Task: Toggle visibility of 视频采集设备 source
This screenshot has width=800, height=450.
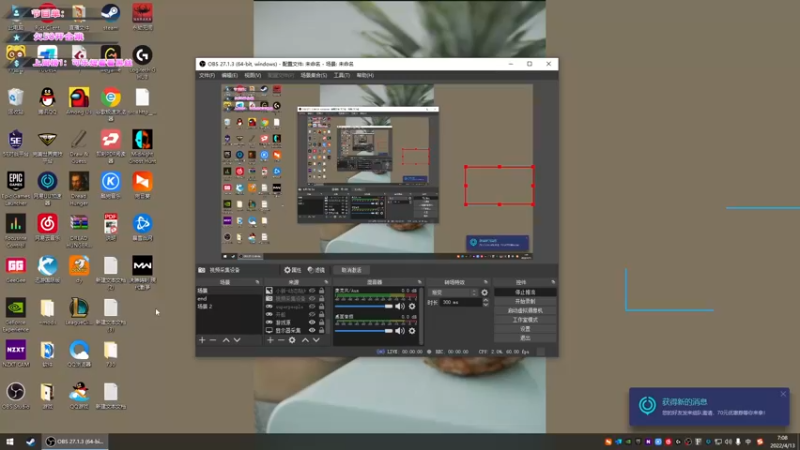Action: point(312,298)
